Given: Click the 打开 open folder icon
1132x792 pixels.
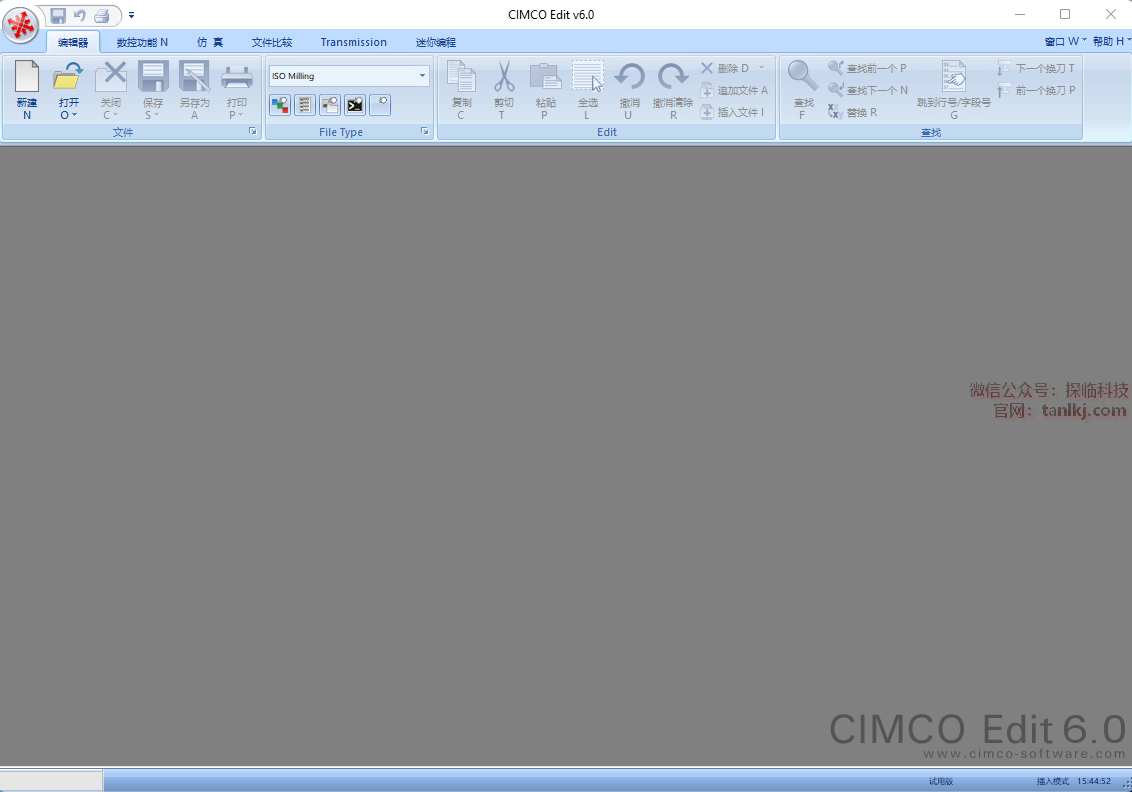Looking at the screenshot, I should [68, 76].
